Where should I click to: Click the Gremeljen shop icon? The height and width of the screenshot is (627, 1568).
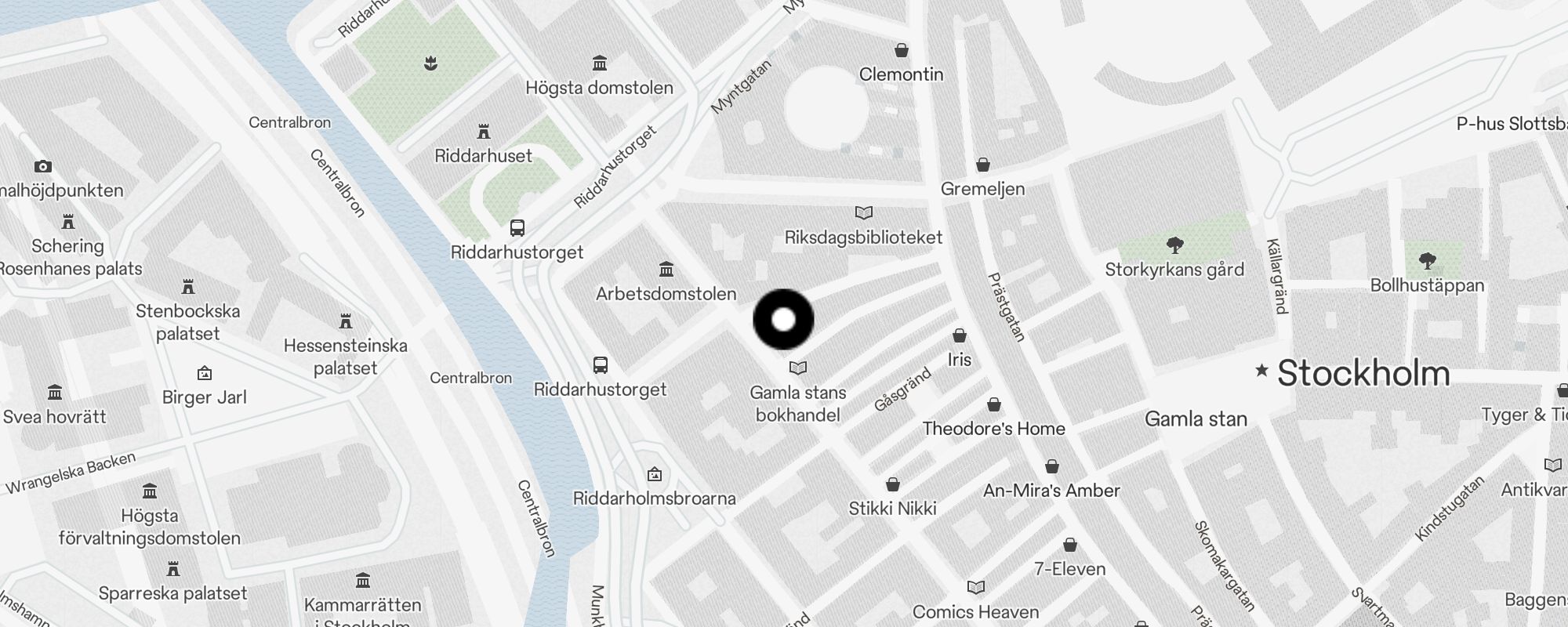click(x=983, y=165)
